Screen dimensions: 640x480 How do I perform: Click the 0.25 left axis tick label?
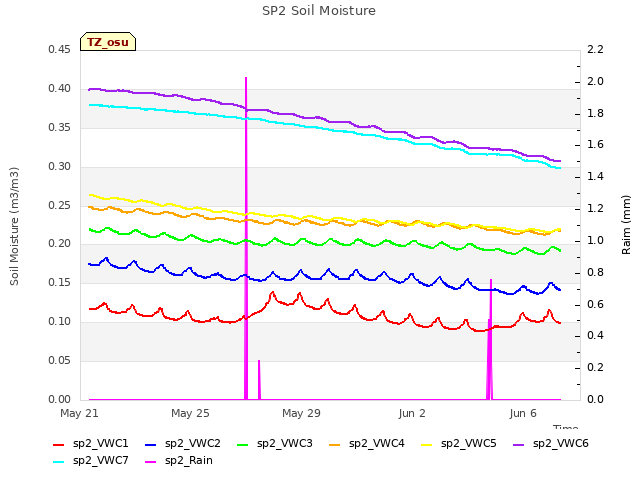coord(60,205)
